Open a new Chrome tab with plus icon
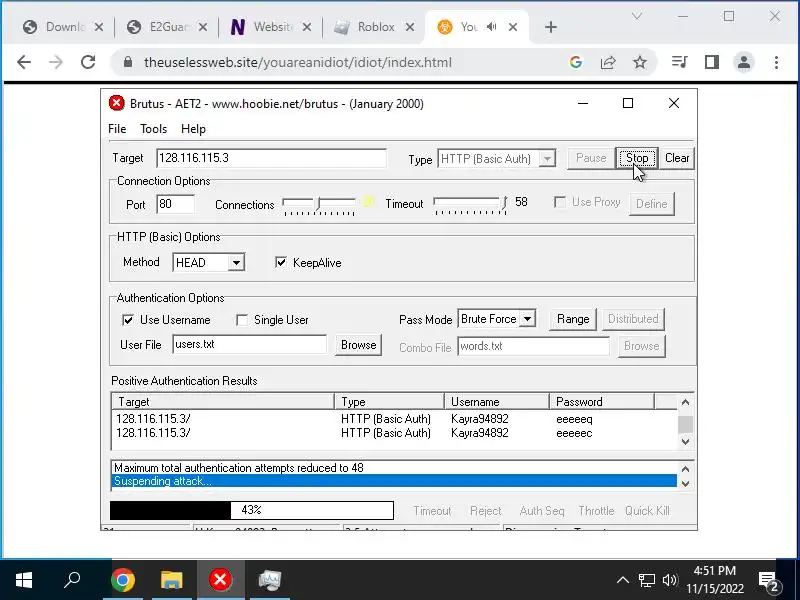This screenshot has width=800, height=600. [551, 27]
